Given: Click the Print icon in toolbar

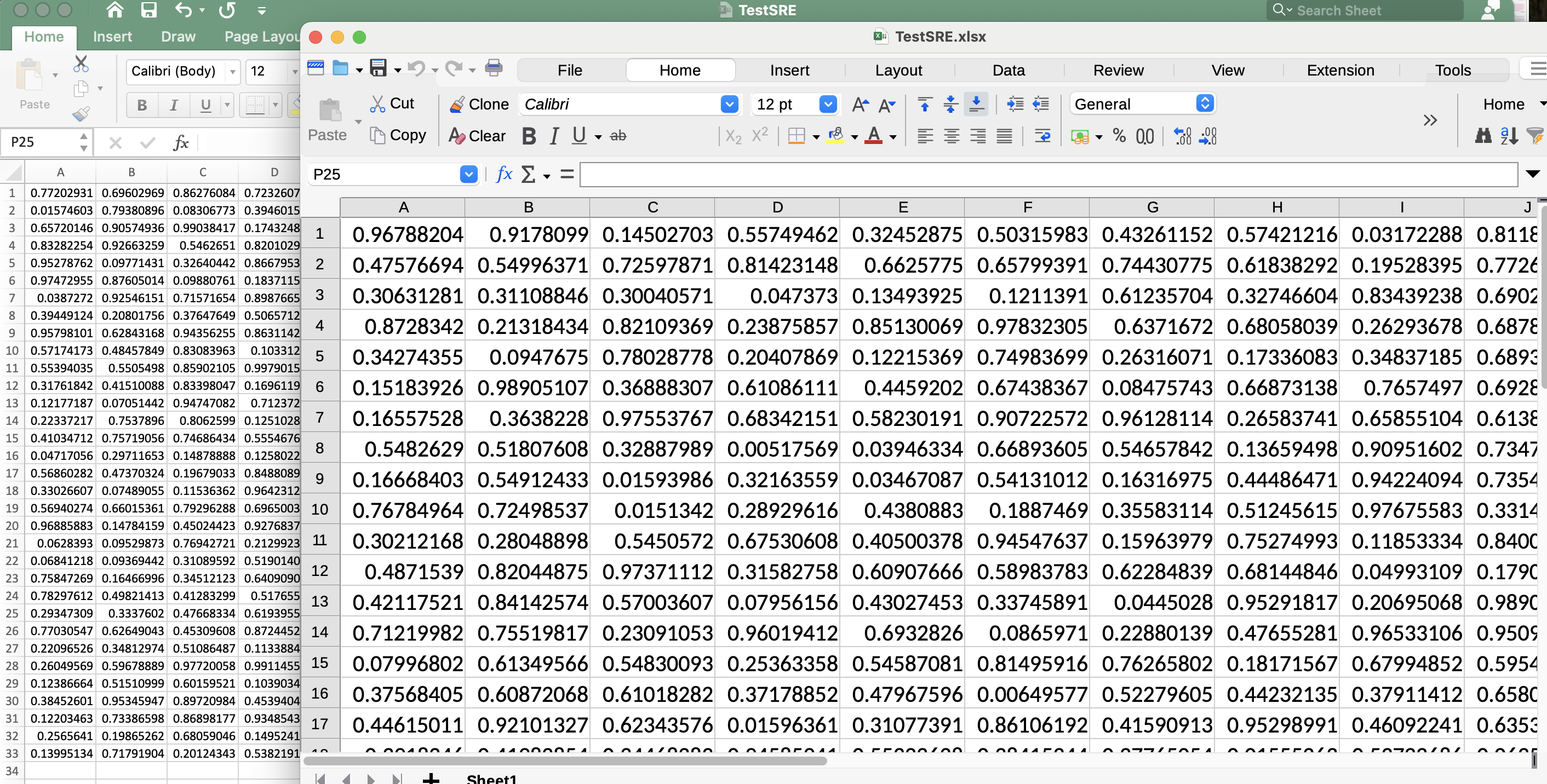Looking at the screenshot, I should pyautogui.click(x=493, y=68).
